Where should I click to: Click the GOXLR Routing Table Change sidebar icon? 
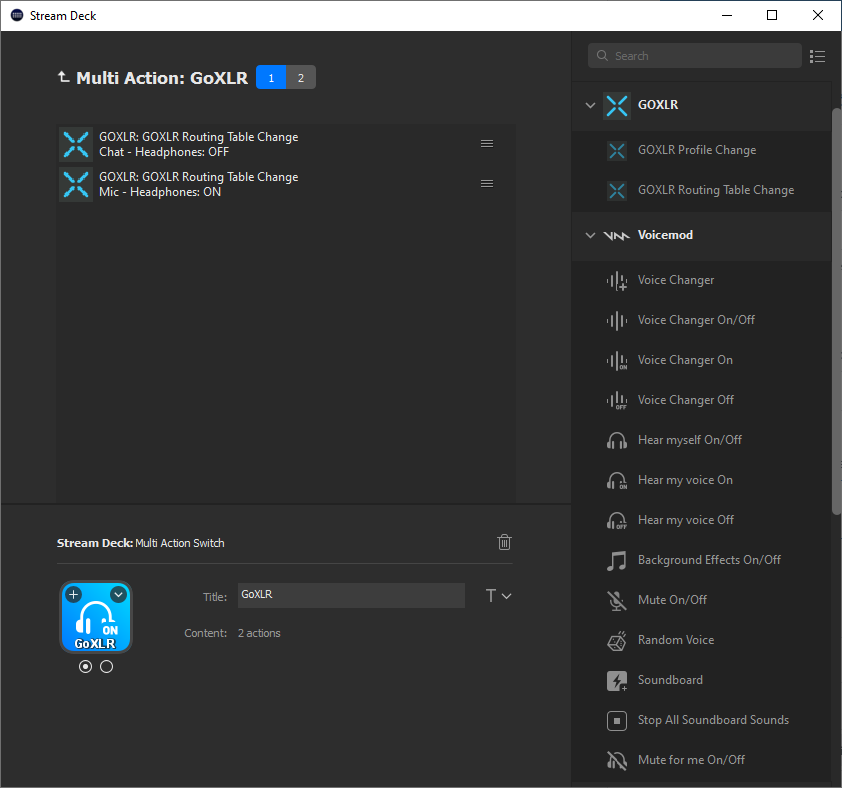click(x=617, y=190)
